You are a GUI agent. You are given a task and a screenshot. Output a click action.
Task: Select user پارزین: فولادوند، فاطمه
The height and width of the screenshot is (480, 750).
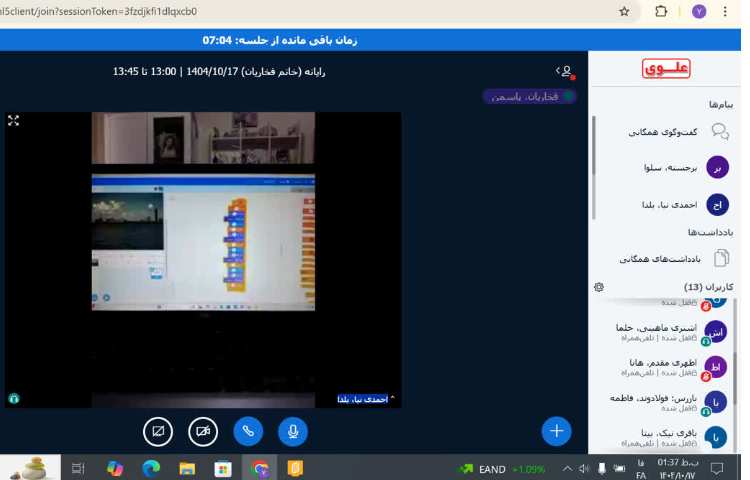(x=663, y=402)
